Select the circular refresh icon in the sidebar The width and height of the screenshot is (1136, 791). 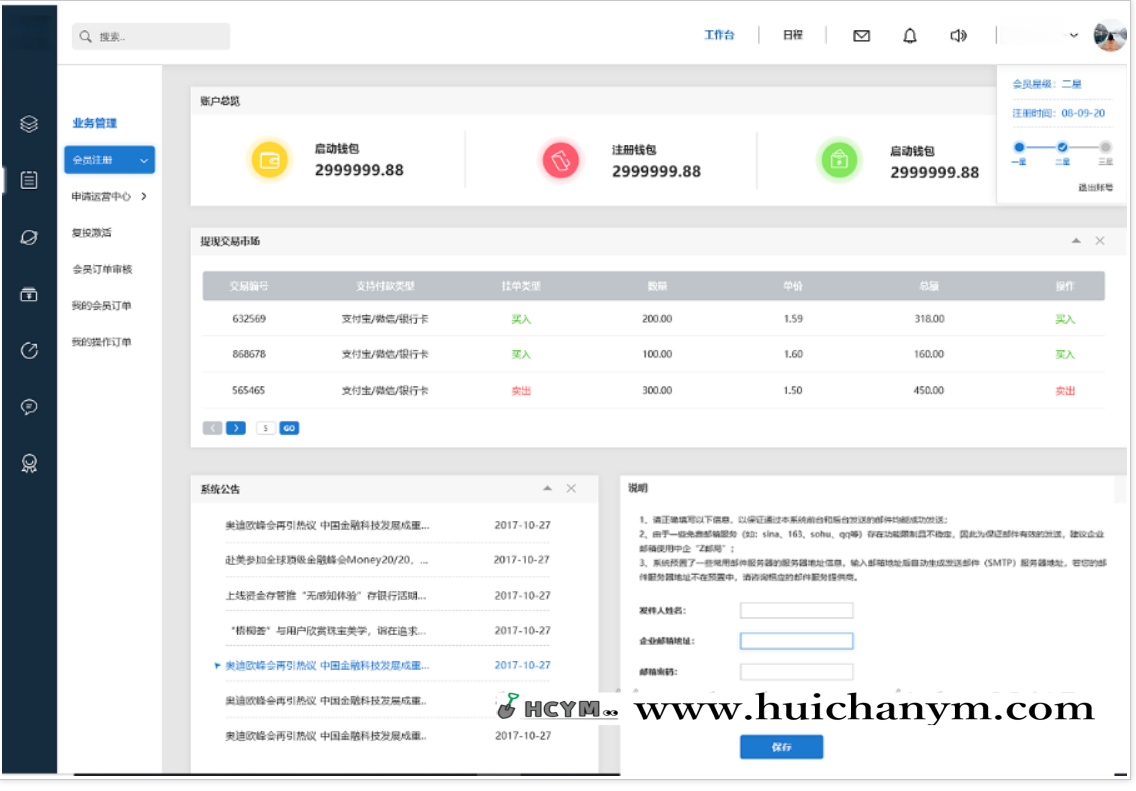click(x=29, y=351)
